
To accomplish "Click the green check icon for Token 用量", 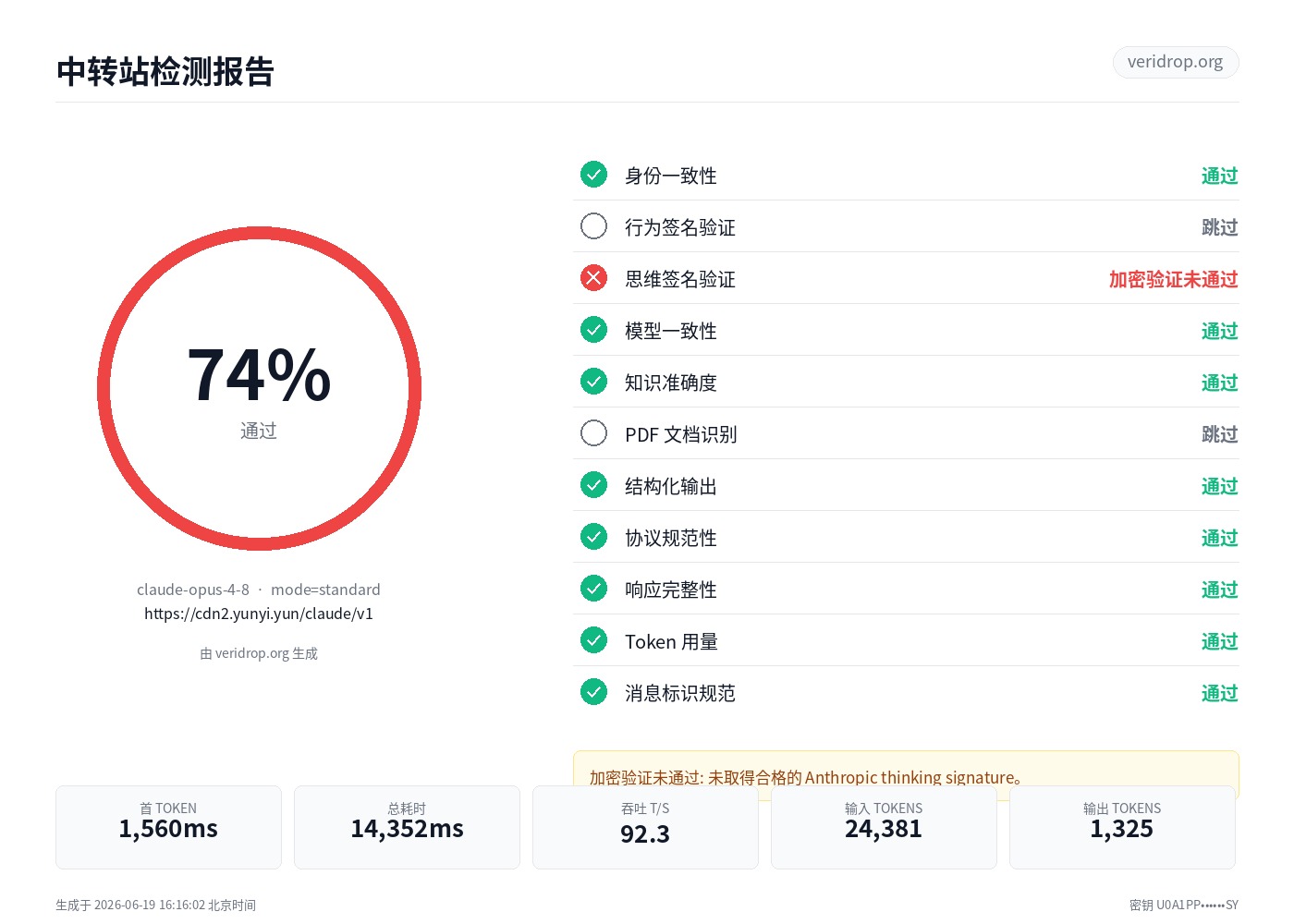I will click(x=593, y=640).
